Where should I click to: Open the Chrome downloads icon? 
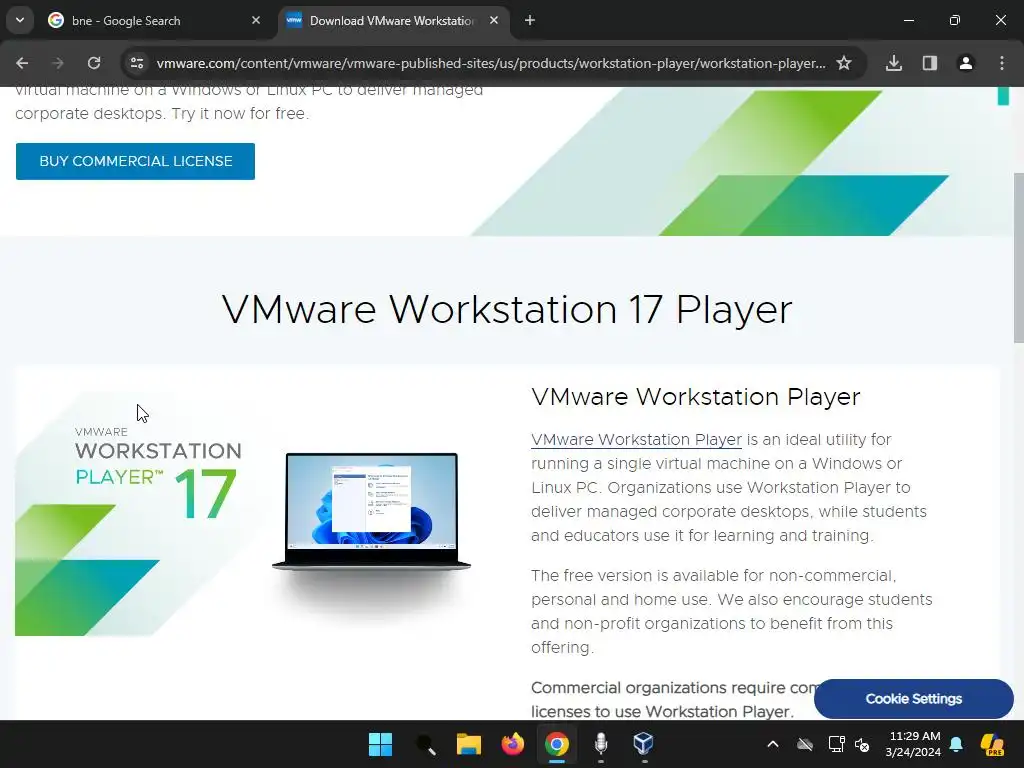coord(894,63)
